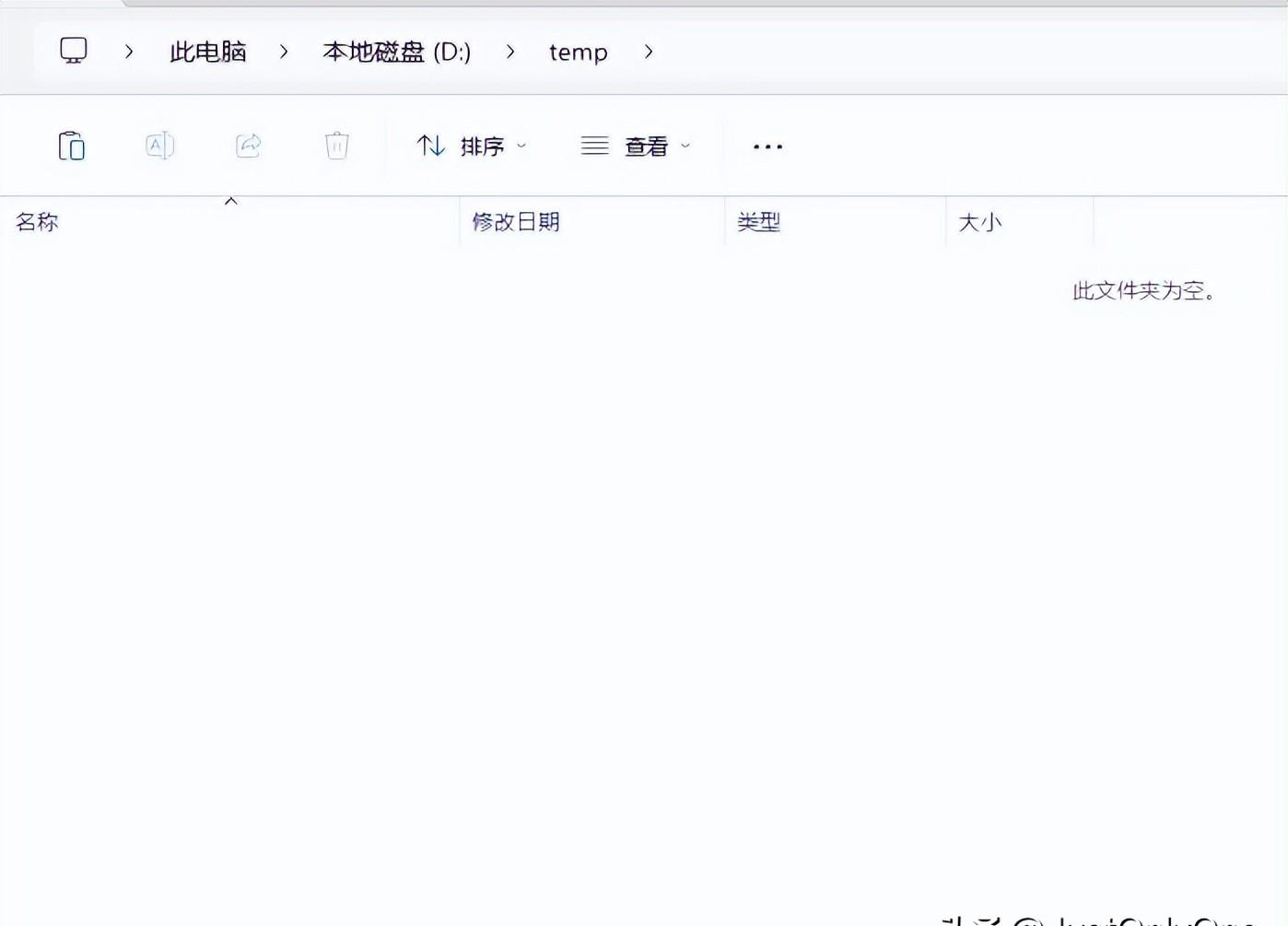The height and width of the screenshot is (926, 1288).
Task: Sort by the 名称 column header
Action: (230, 222)
